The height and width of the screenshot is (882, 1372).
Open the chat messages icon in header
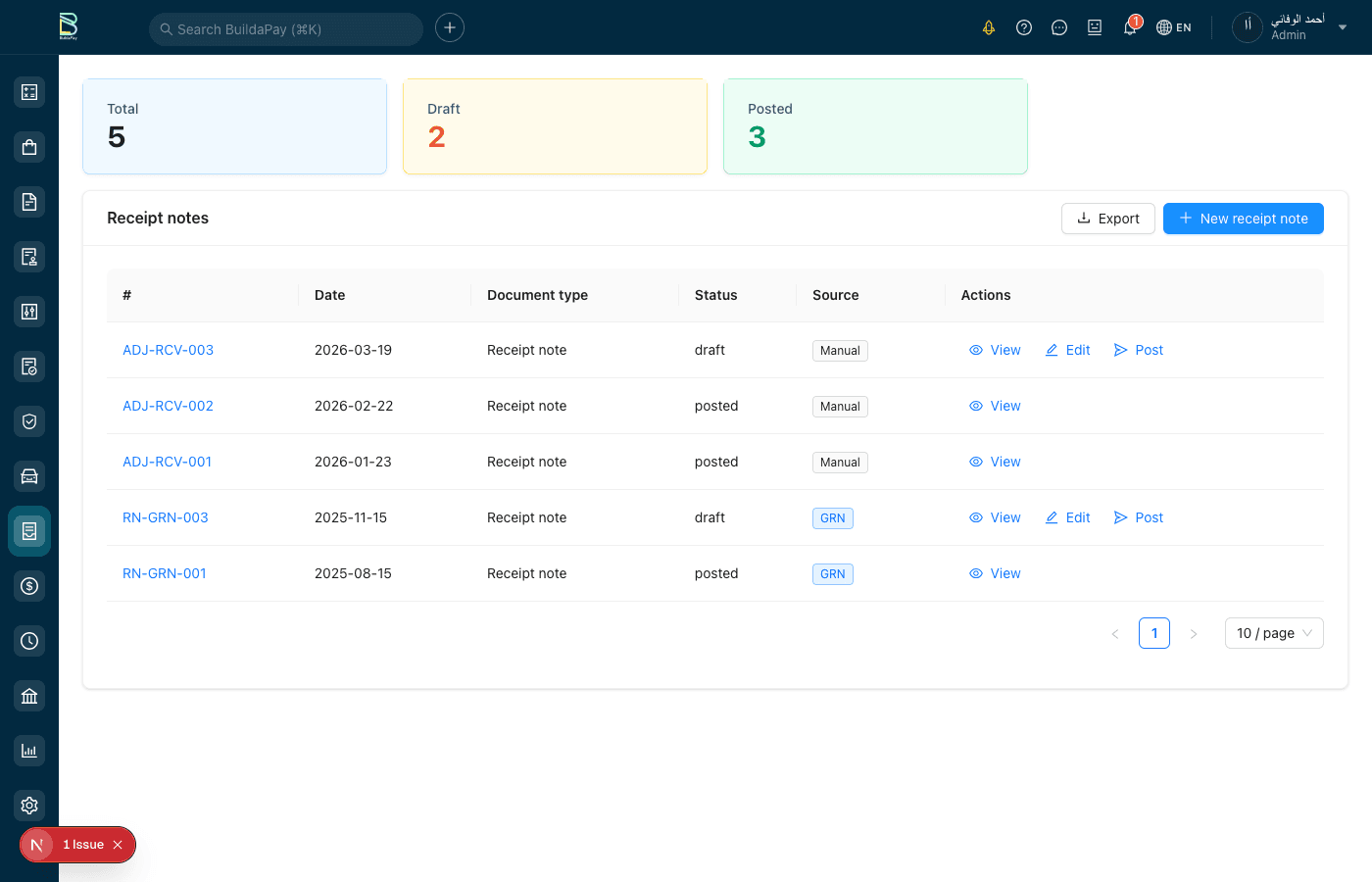tap(1059, 27)
